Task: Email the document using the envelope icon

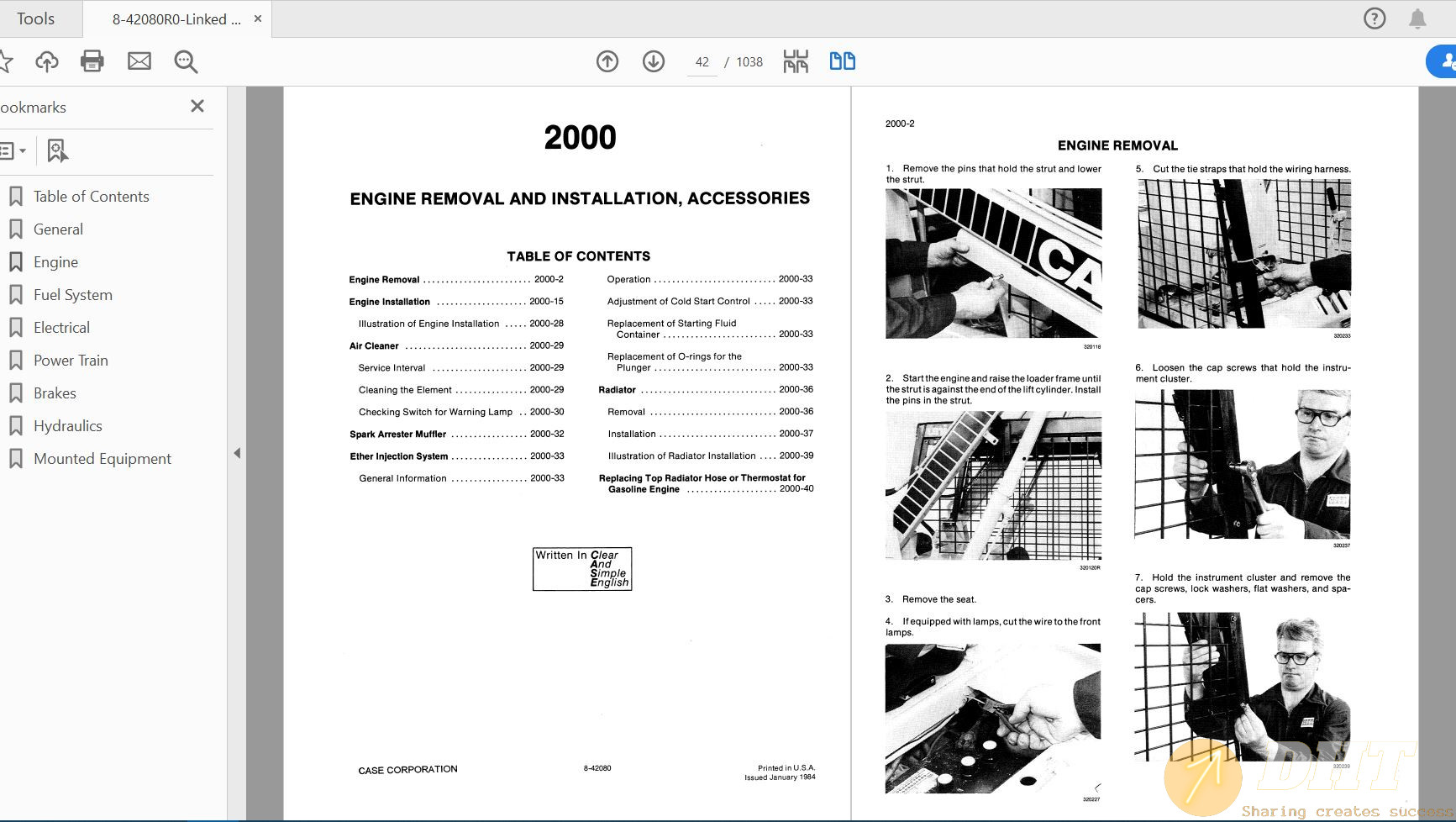Action: pyautogui.click(x=139, y=61)
